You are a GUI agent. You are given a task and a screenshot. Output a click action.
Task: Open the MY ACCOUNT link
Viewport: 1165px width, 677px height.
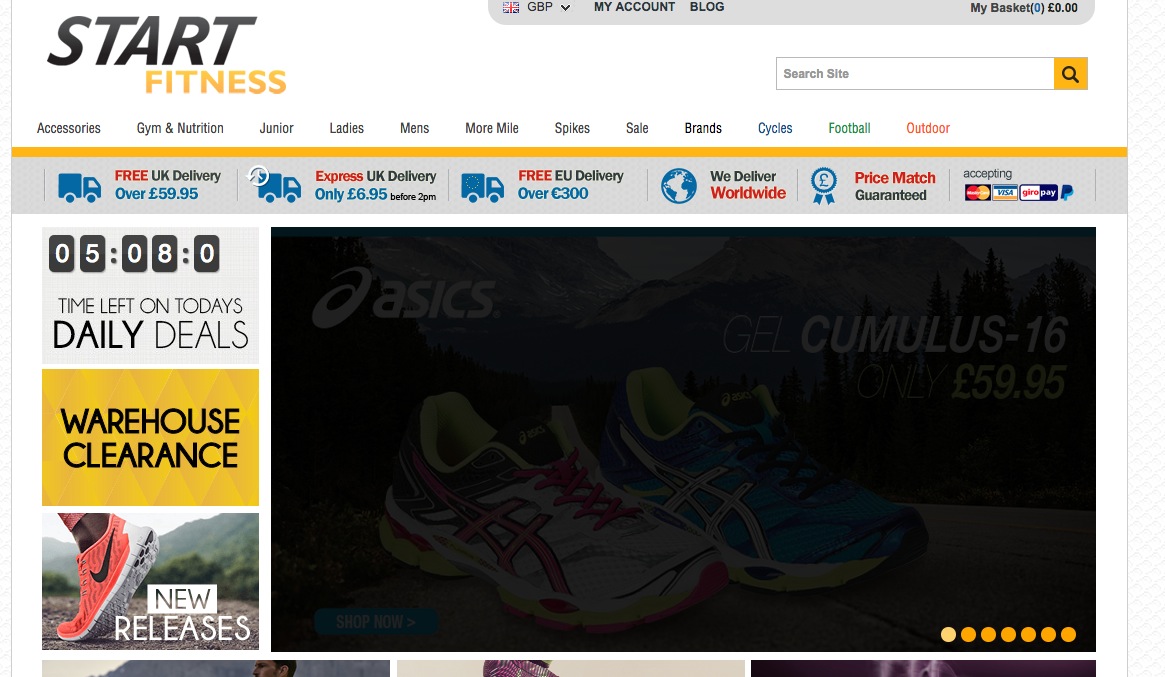[x=634, y=7]
